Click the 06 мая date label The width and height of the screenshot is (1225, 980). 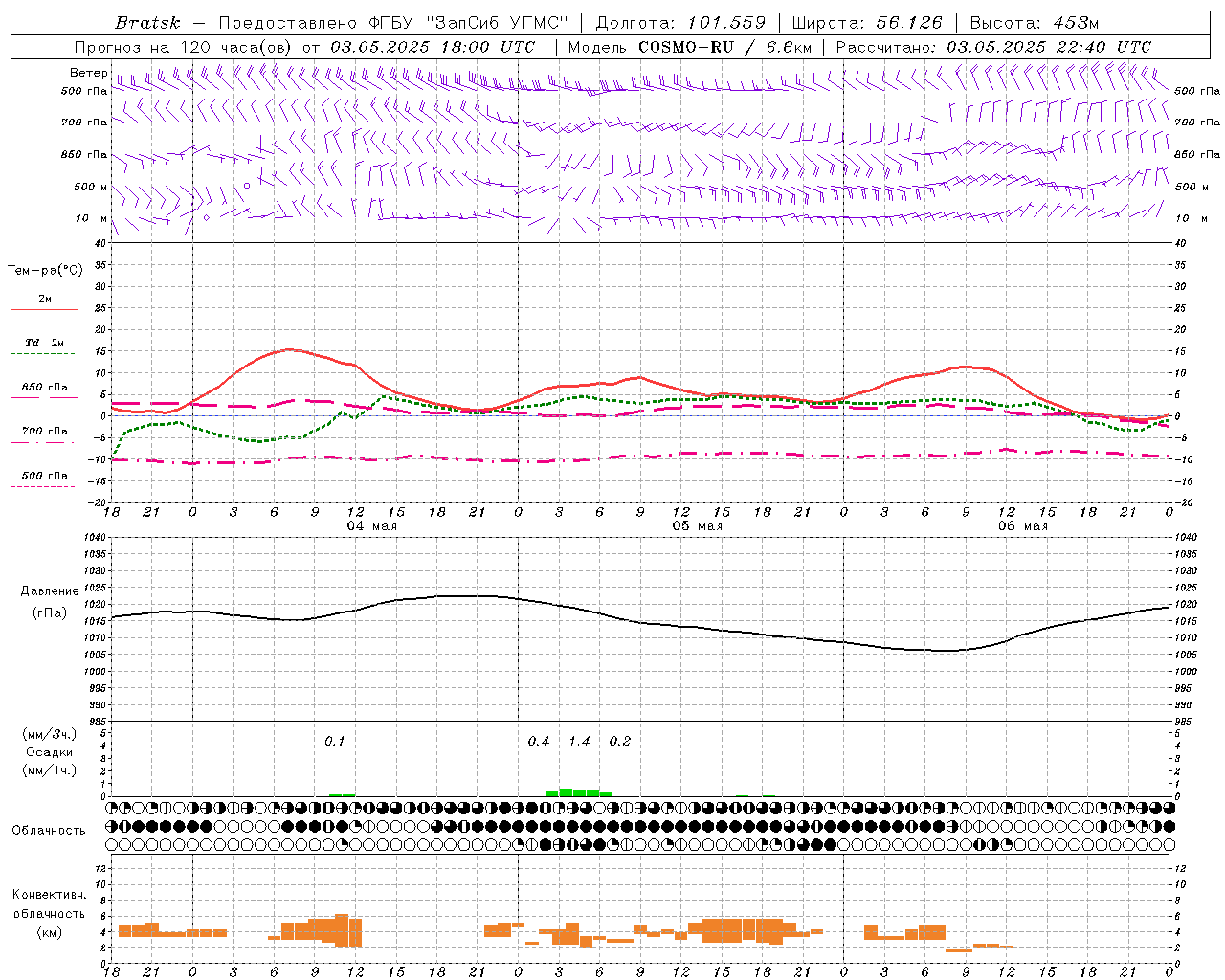click(x=1023, y=526)
